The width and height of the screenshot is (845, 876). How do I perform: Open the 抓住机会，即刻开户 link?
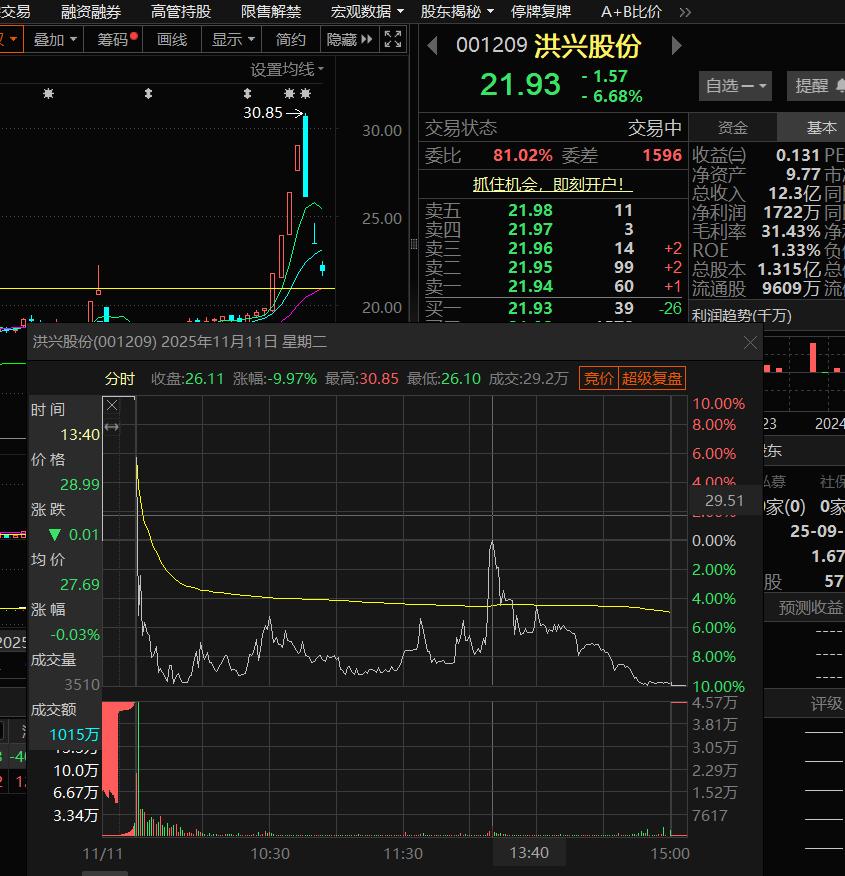(x=552, y=184)
